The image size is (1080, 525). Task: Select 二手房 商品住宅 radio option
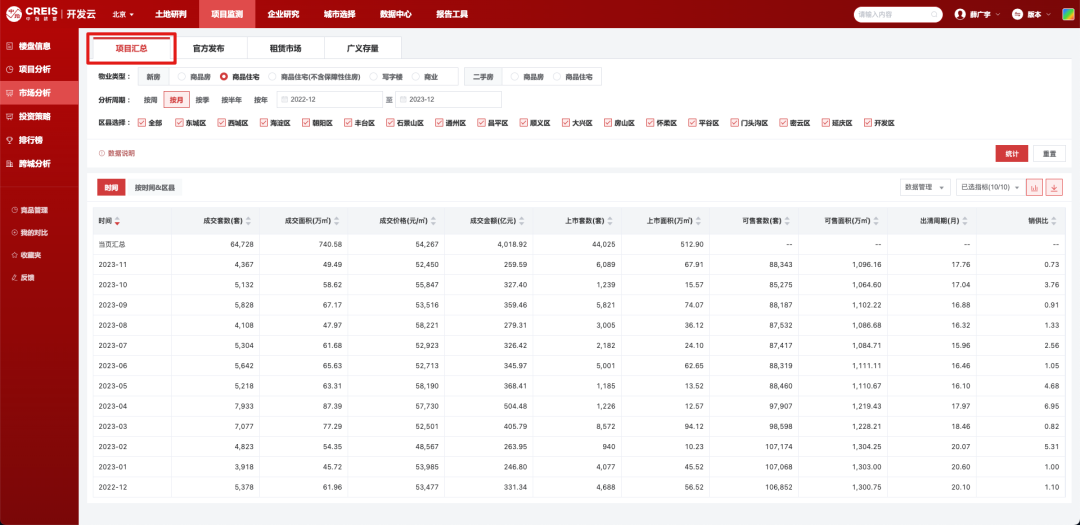557,76
